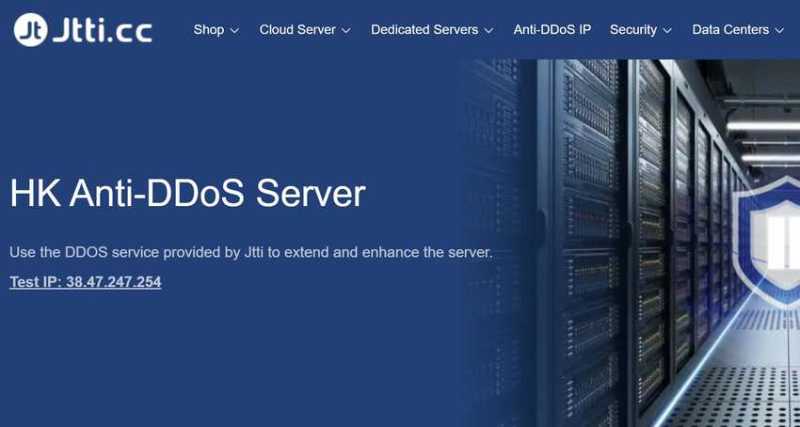Expand the Cloud Server chevron arrow
The image size is (800, 427).
[346, 31]
